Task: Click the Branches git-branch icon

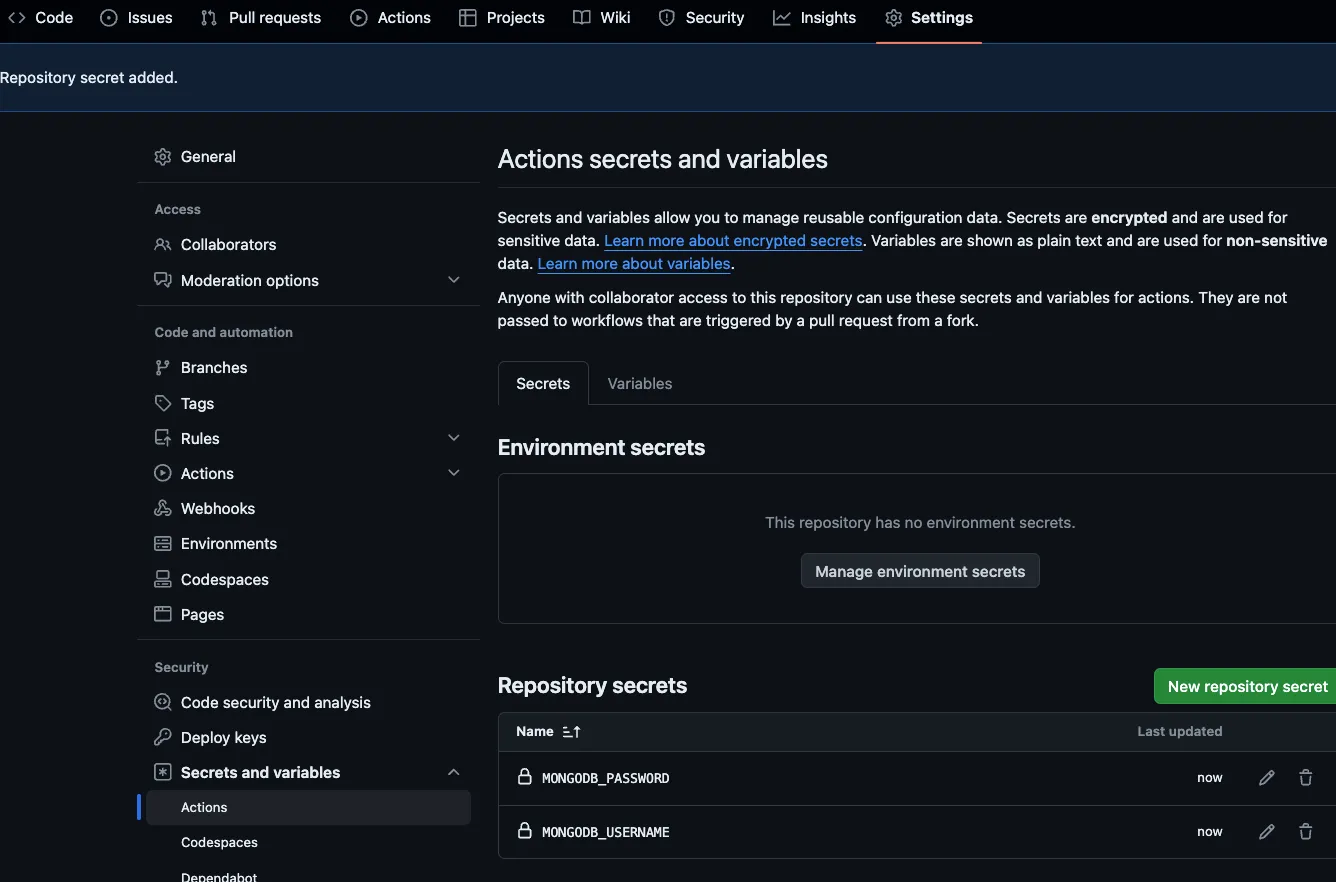Action: (163, 368)
